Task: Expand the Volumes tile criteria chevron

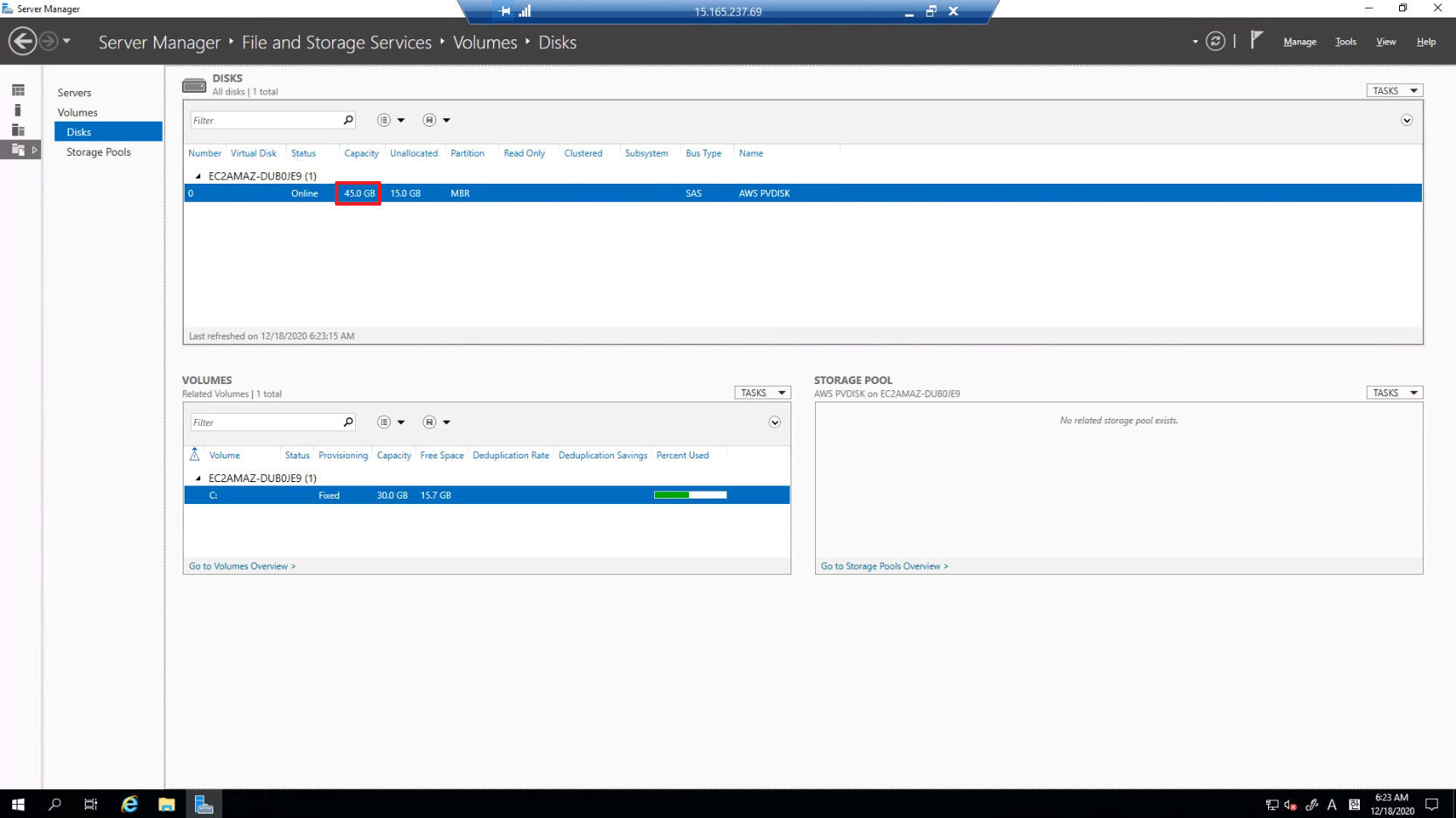Action: click(x=775, y=423)
